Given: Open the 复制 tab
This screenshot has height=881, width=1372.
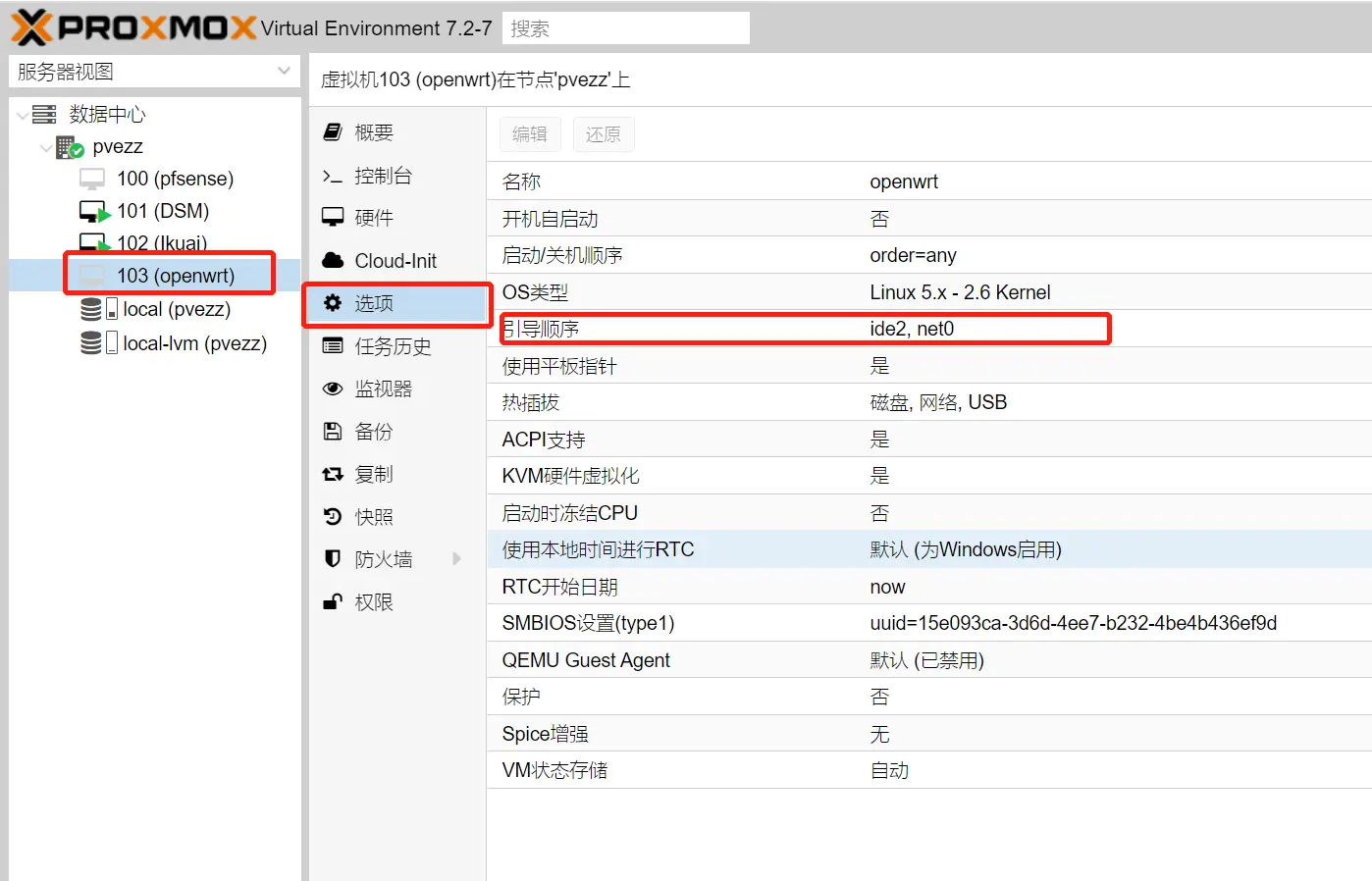Looking at the screenshot, I should click(396, 474).
